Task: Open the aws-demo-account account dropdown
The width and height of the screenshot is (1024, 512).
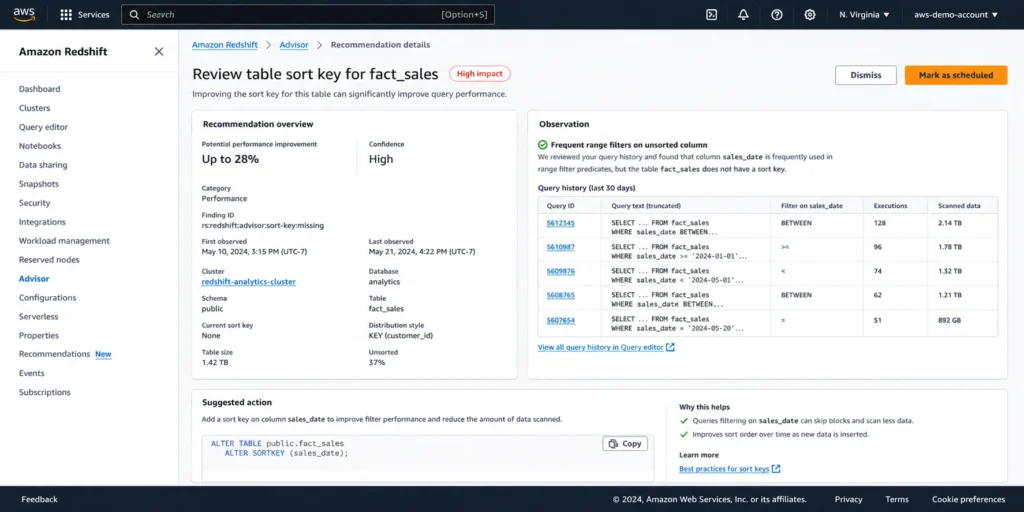Action: click(x=956, y=14)
